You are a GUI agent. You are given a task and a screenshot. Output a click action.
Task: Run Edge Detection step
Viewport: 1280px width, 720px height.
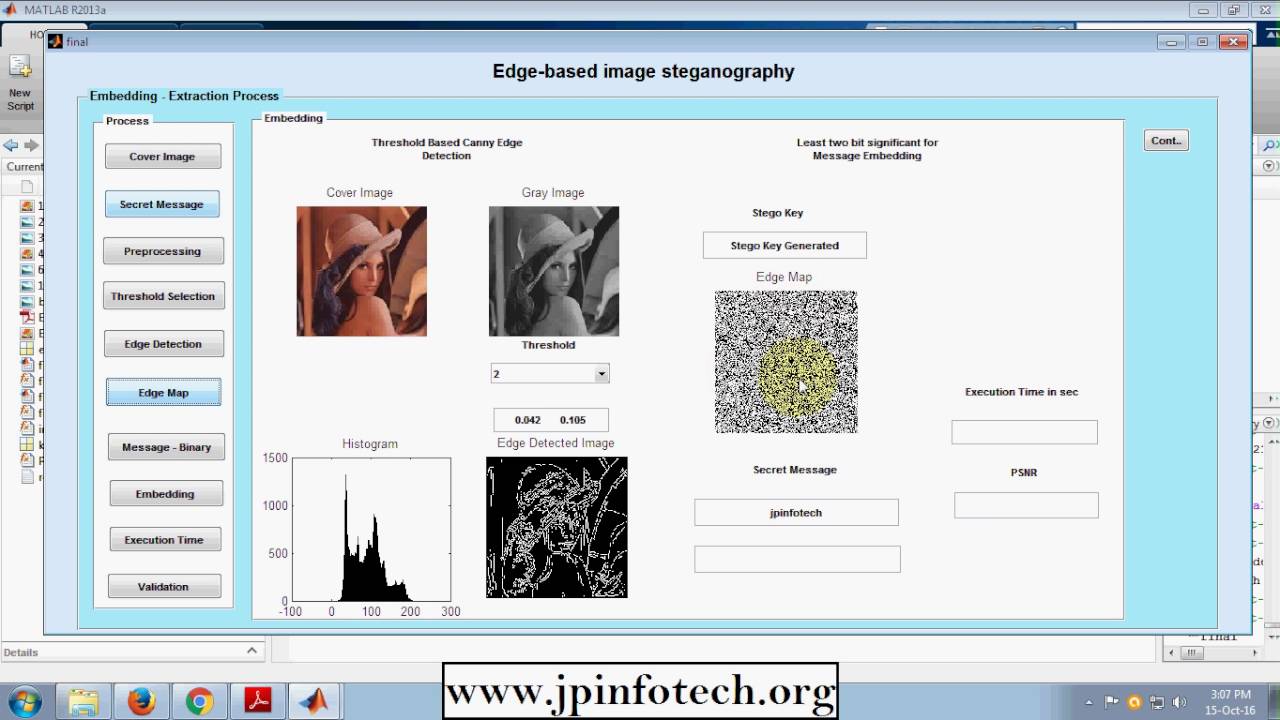[x=163, y=344]
